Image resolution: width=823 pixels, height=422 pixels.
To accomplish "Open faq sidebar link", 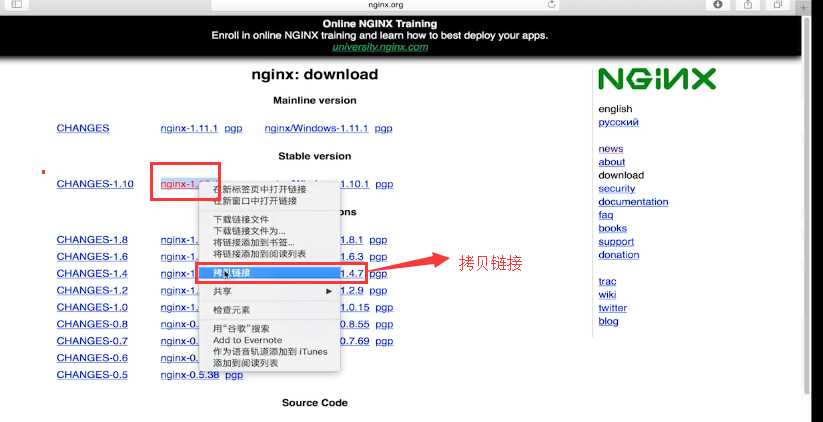I will click(x=605, y=215).
